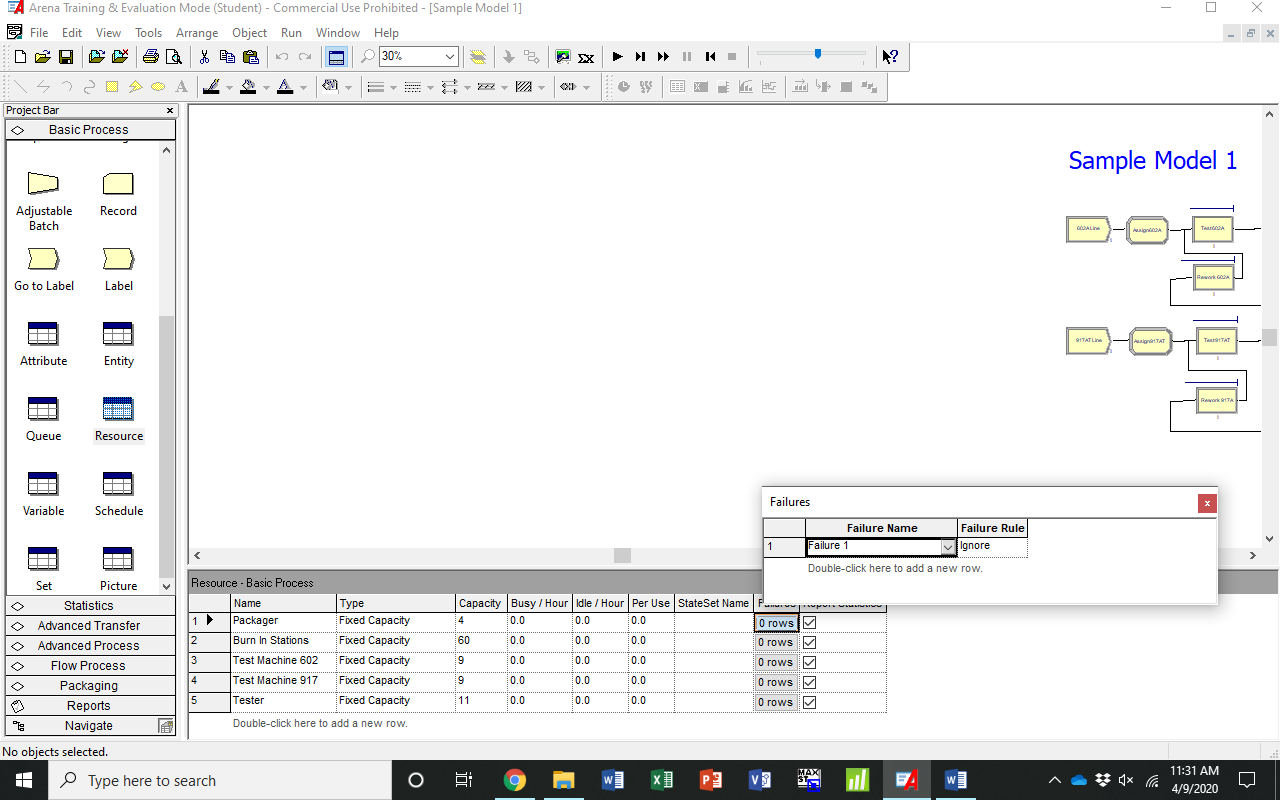The image size is (1280, 800).
Task: Open the line color dropdown arrow
Action: [229, 87]
